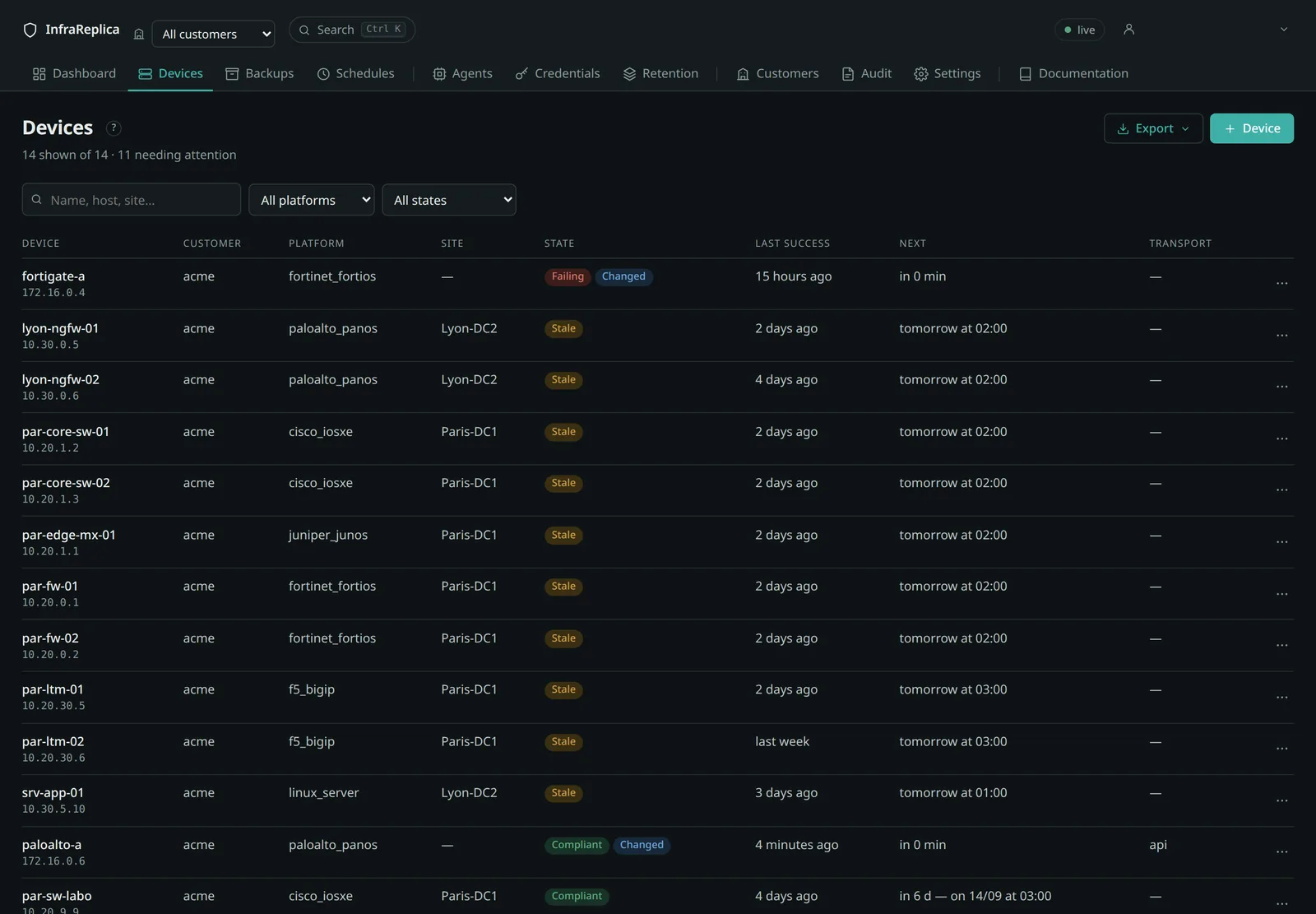Expand the All platforms filter
The image size is (1316, 914).
coord(312,200)
